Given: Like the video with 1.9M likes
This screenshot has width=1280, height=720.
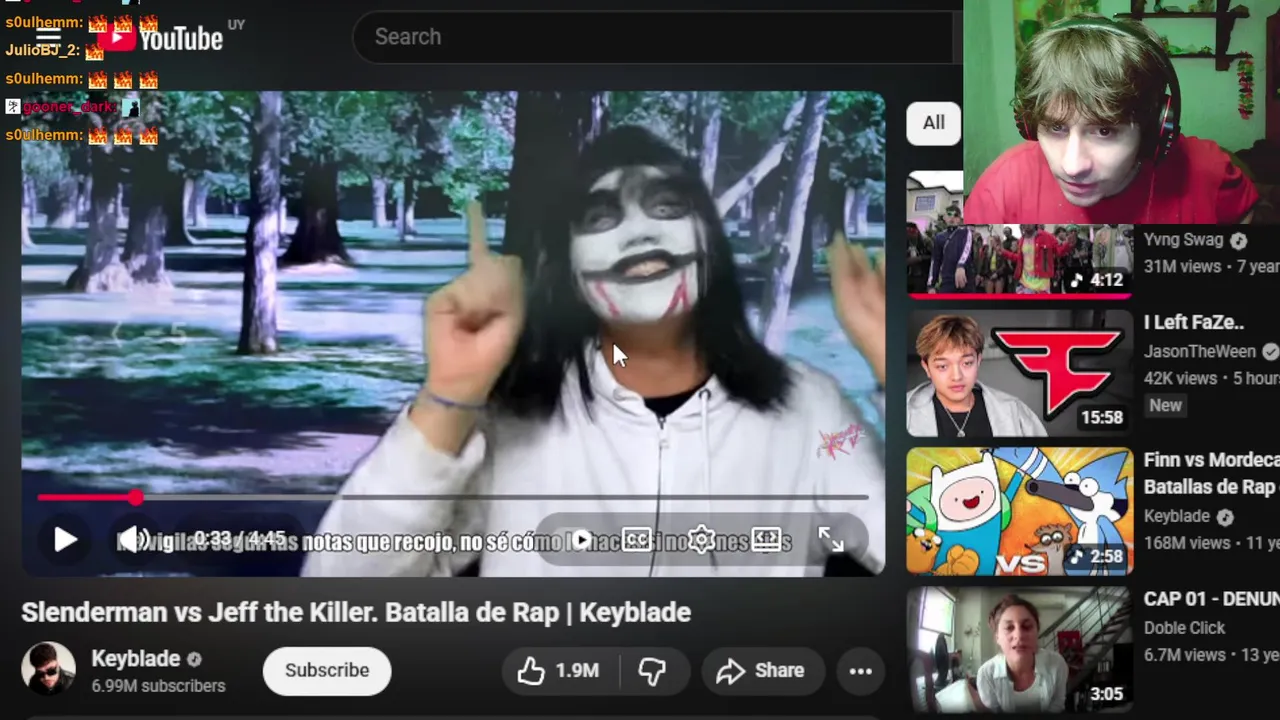Looking at the screenshot, I should [560, 671].
